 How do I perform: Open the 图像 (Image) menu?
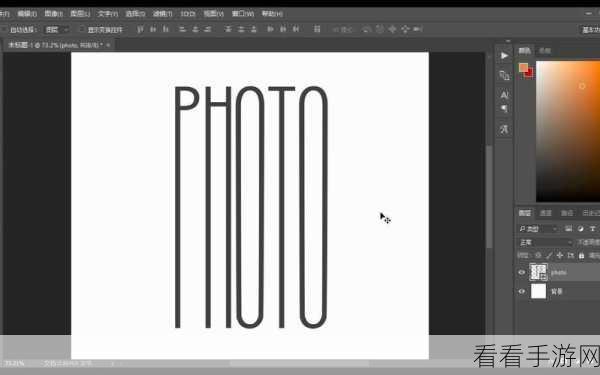53,14
